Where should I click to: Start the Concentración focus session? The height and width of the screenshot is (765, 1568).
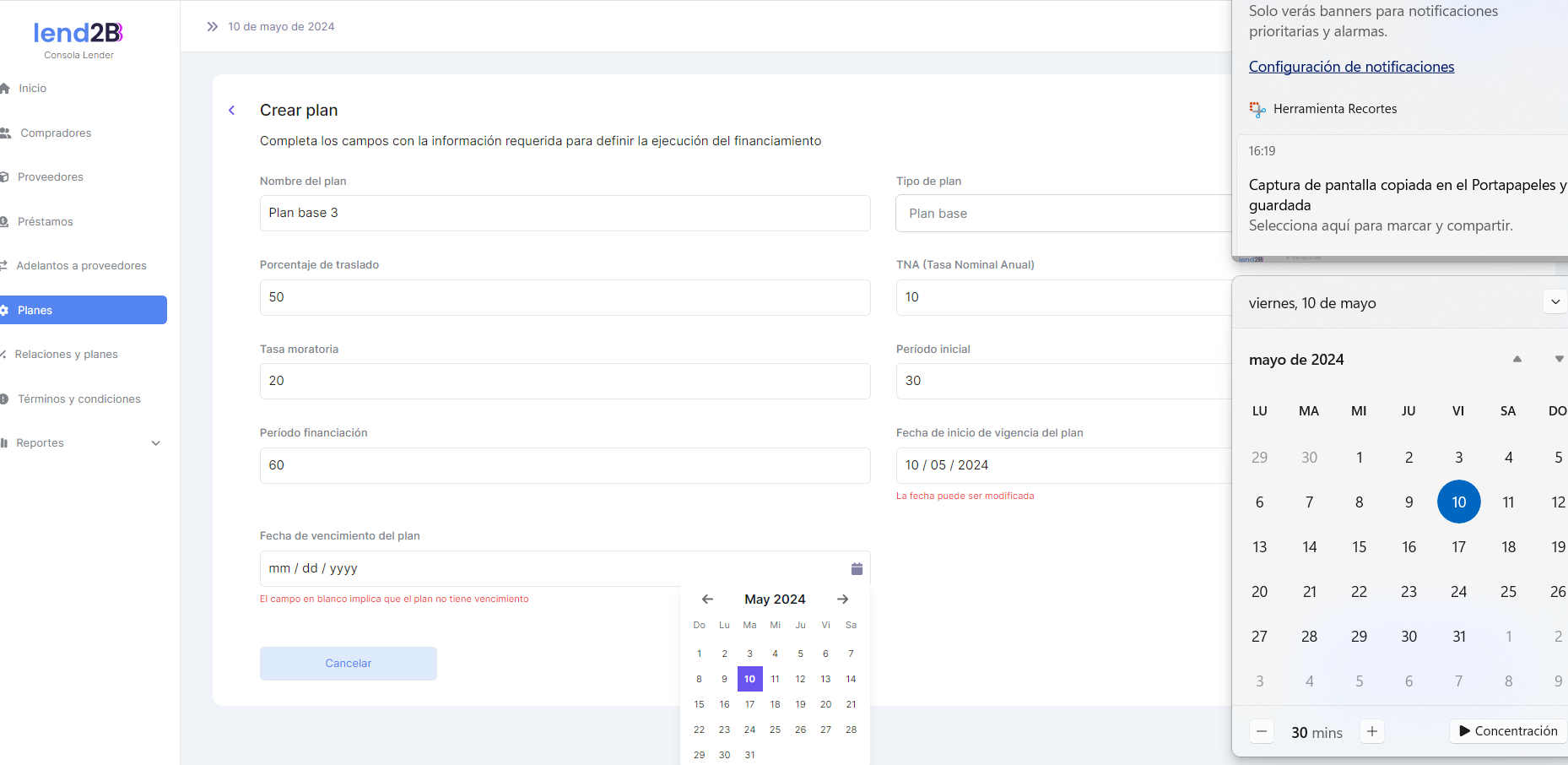click(1507, 731)
